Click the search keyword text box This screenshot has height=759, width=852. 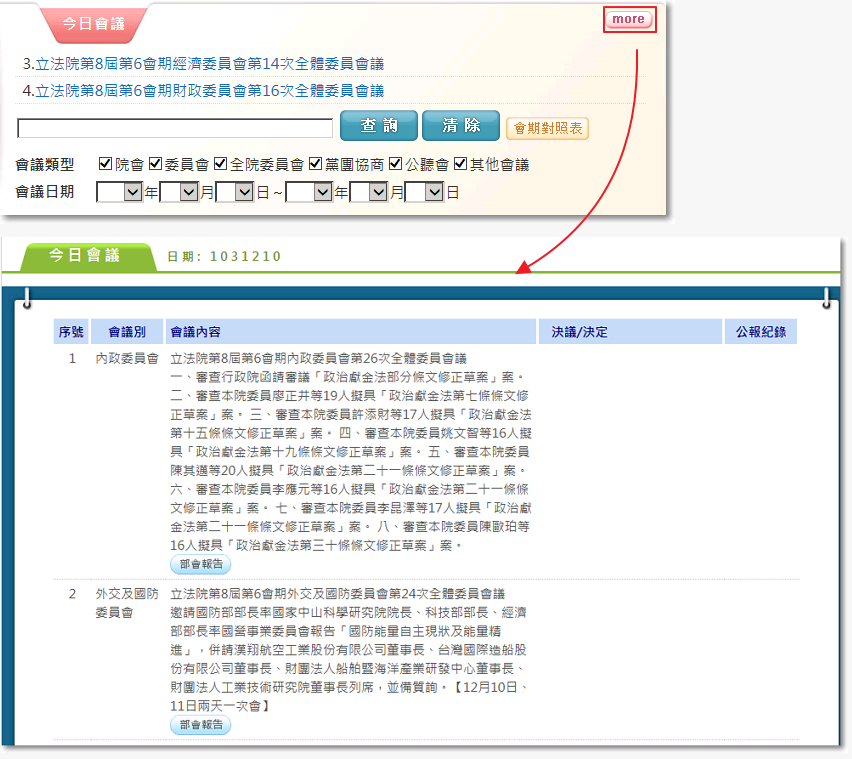point(175,128)
